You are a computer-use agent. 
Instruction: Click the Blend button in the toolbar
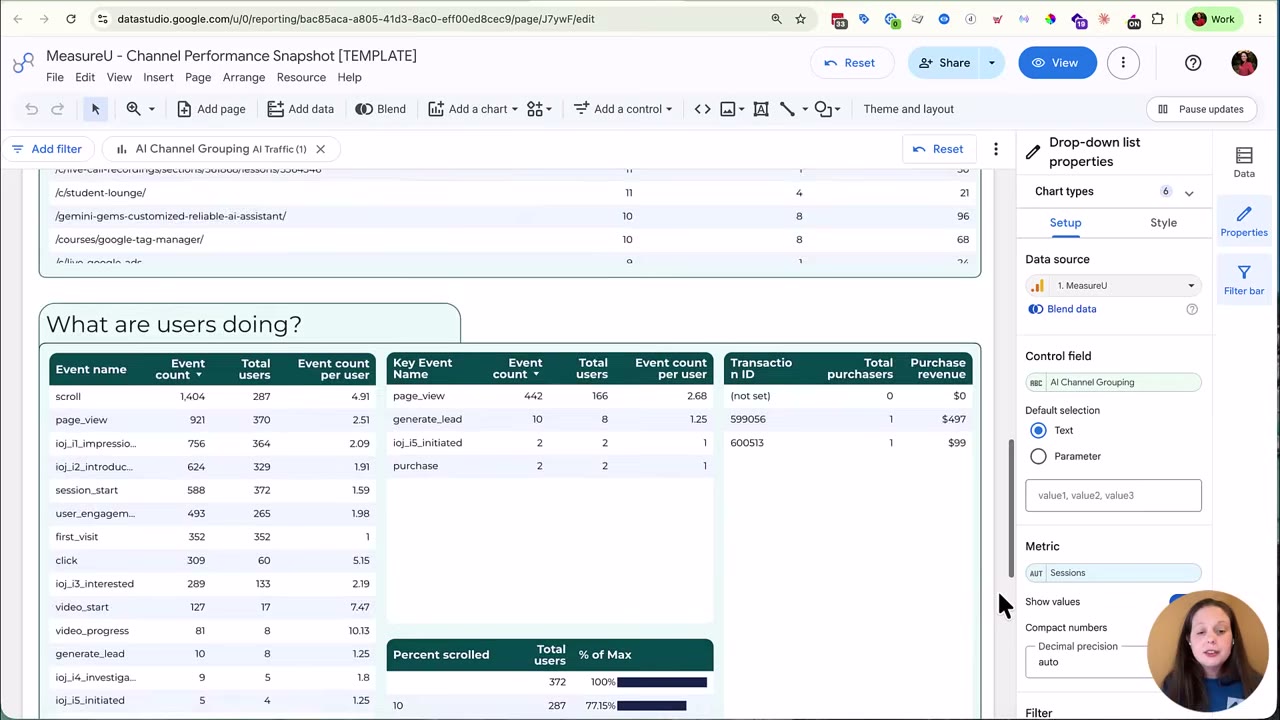tap(381, 109)
